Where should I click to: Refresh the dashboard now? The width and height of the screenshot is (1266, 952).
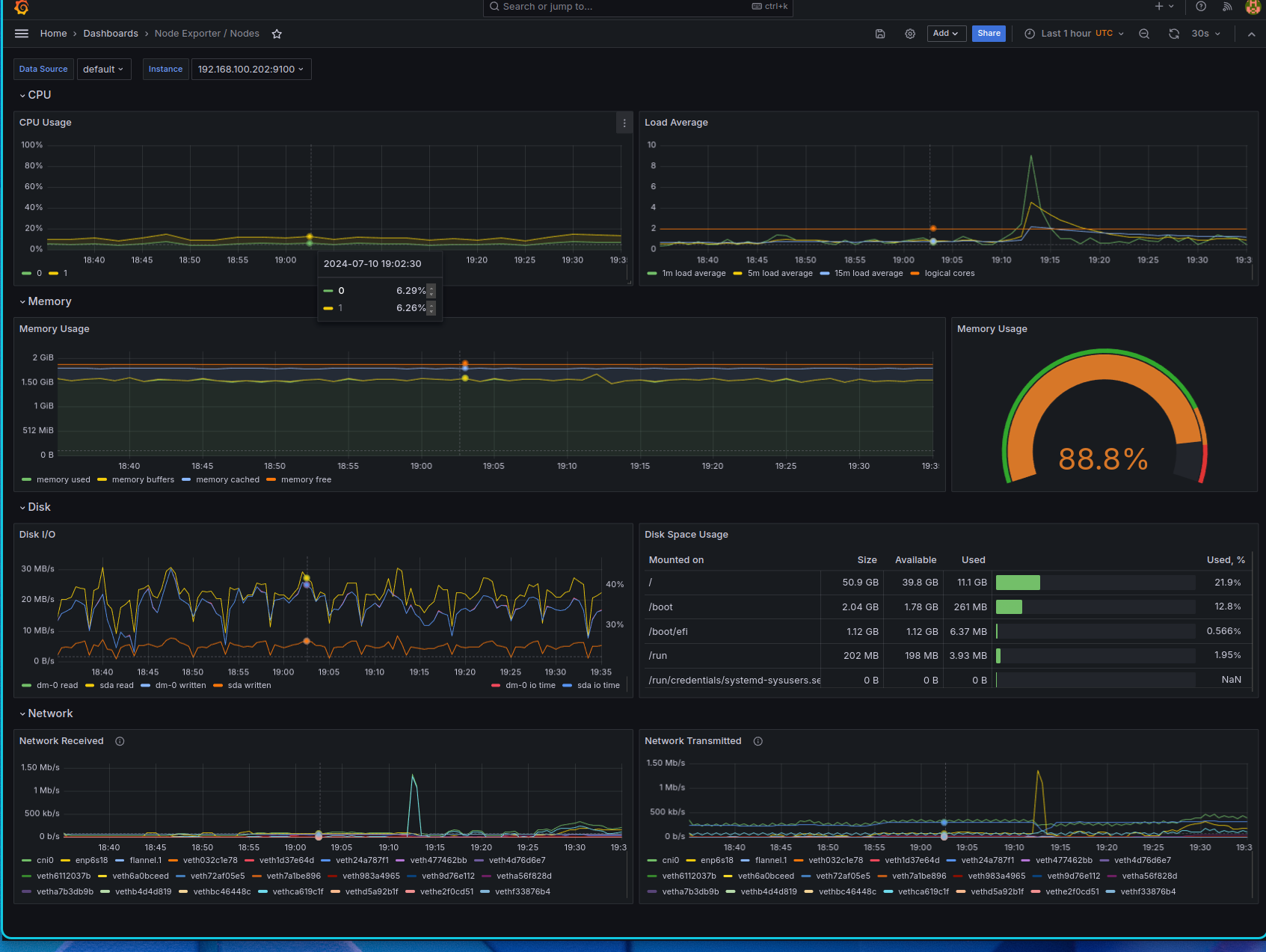1174,34
